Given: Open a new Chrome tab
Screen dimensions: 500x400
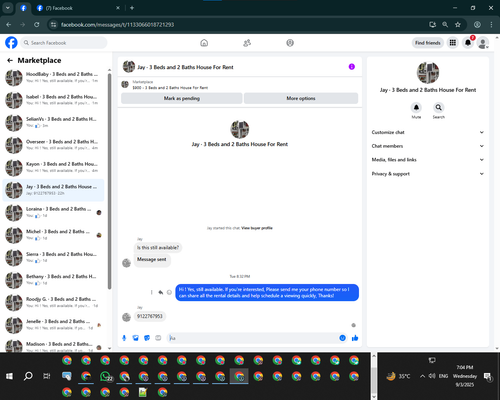Looking at the screenshot, I should [x=132, y=8].
